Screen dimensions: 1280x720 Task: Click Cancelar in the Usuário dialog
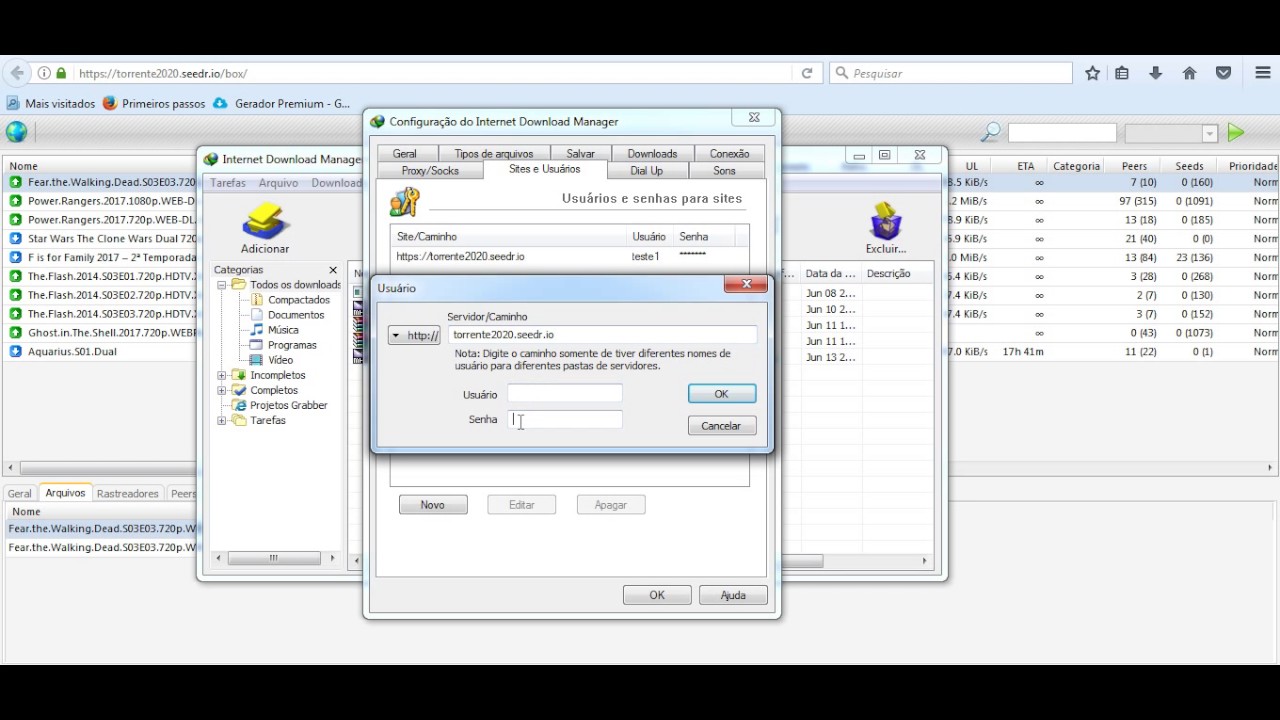[x=721, y=426]
